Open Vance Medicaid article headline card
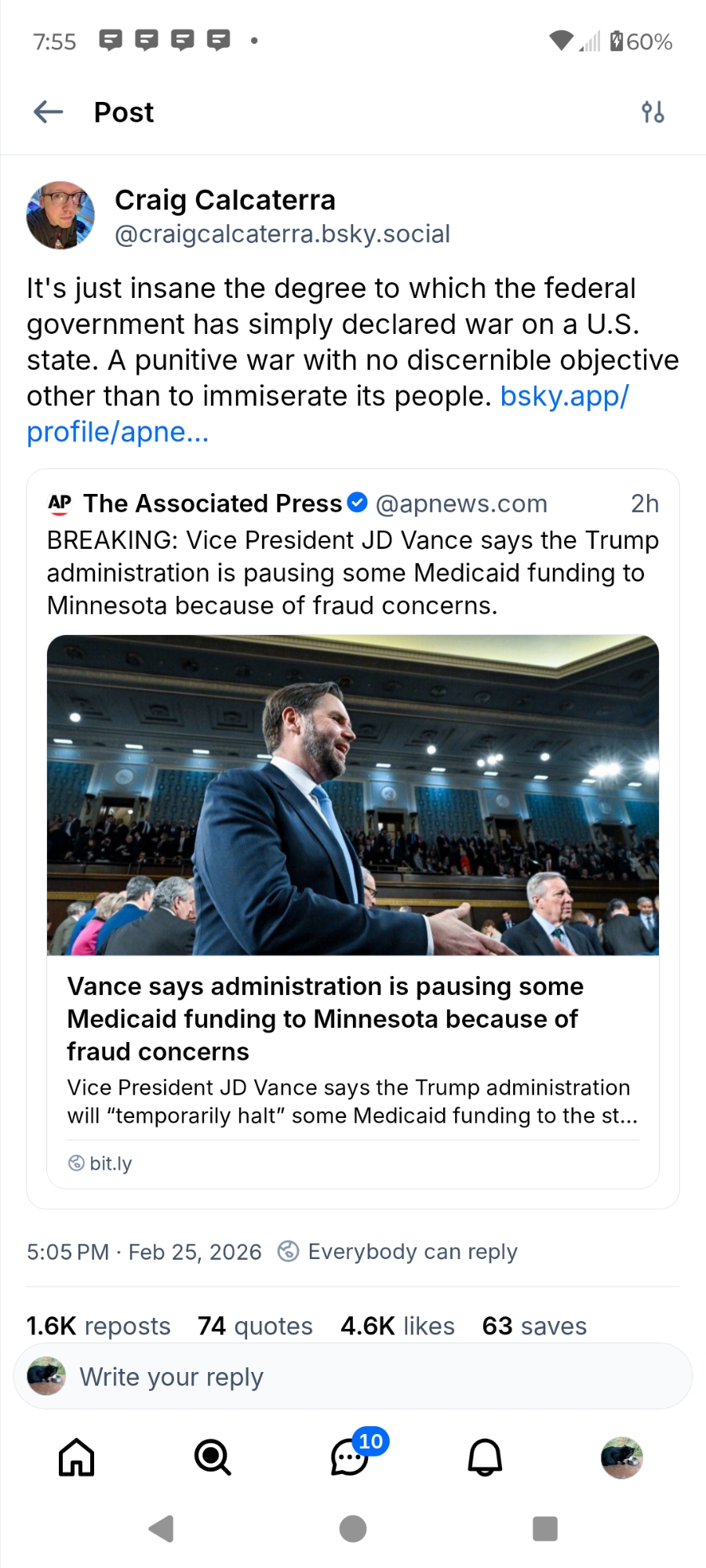The width and height of the screenshot is (706, 1568). (326, 1018)
